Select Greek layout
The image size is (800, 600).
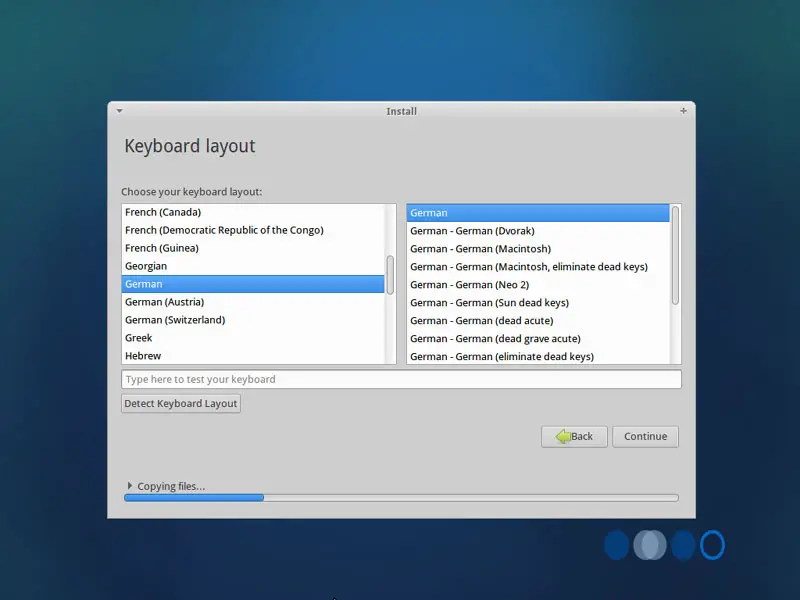[x=253, y=338]
